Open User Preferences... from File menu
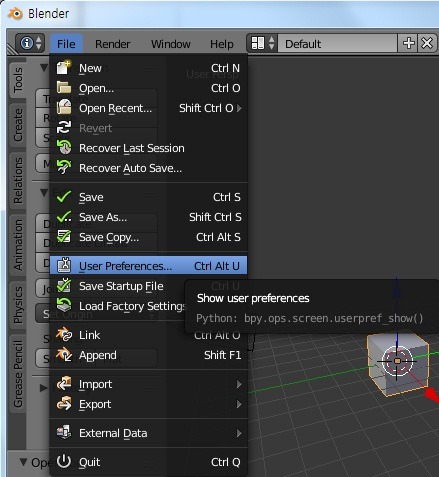Screen dimensions: 439x477 pos(149,266)
